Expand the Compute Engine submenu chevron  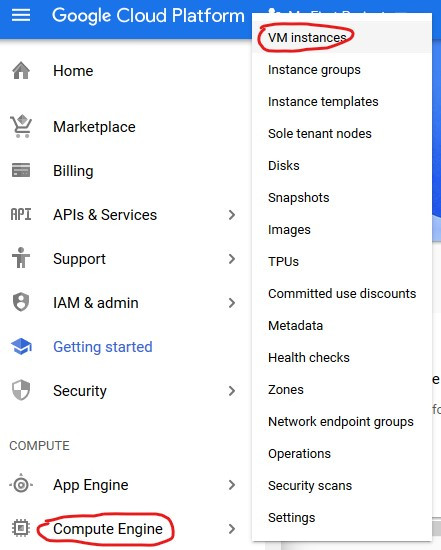(232, 529)
